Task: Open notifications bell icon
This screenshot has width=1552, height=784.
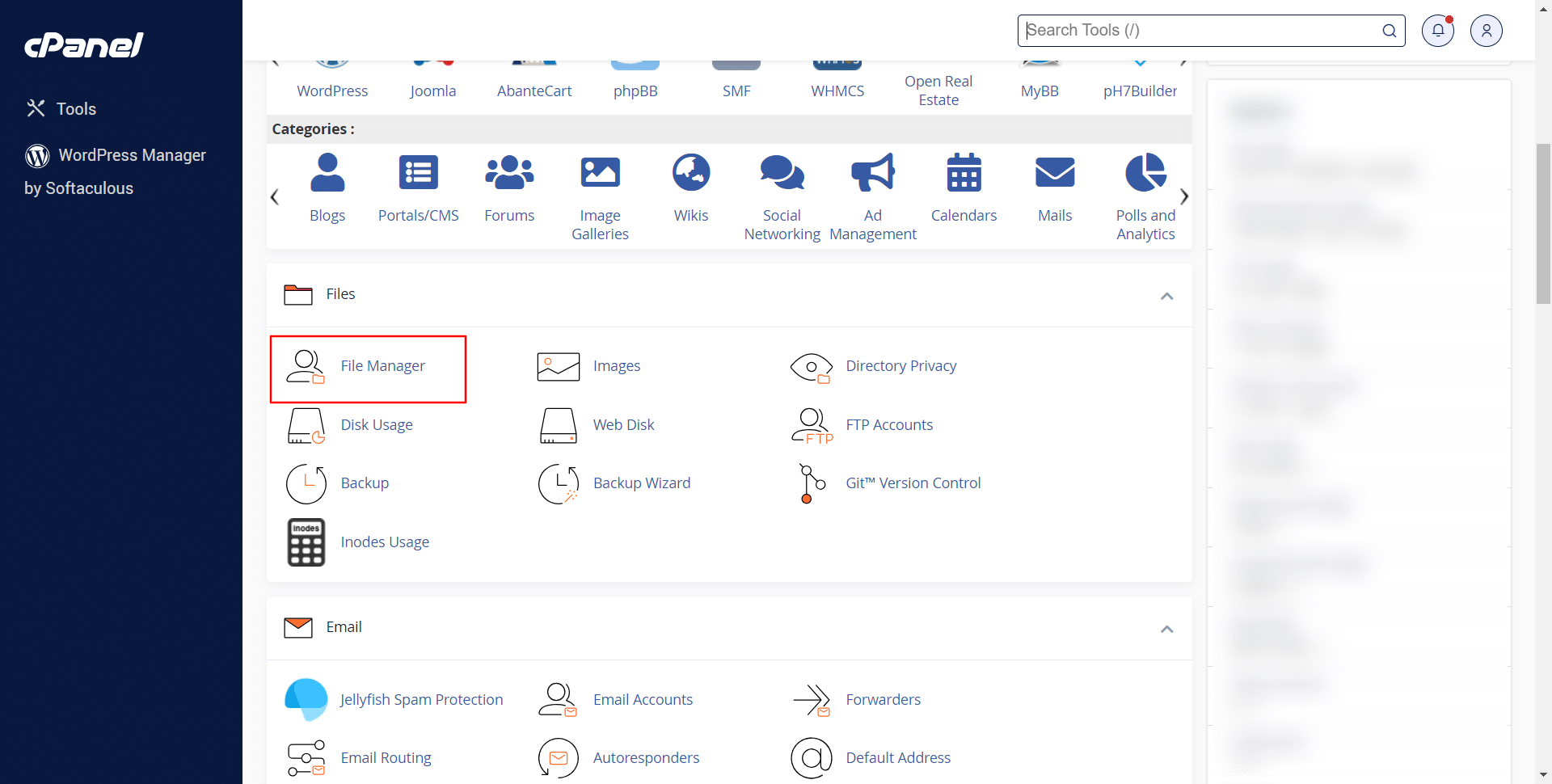Action: [x=1438, y=31]
